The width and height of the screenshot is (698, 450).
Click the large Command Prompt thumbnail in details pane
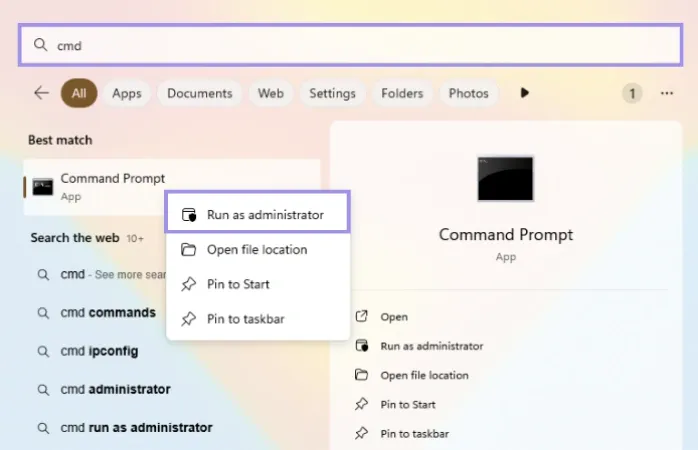click(x=505, y=178)
